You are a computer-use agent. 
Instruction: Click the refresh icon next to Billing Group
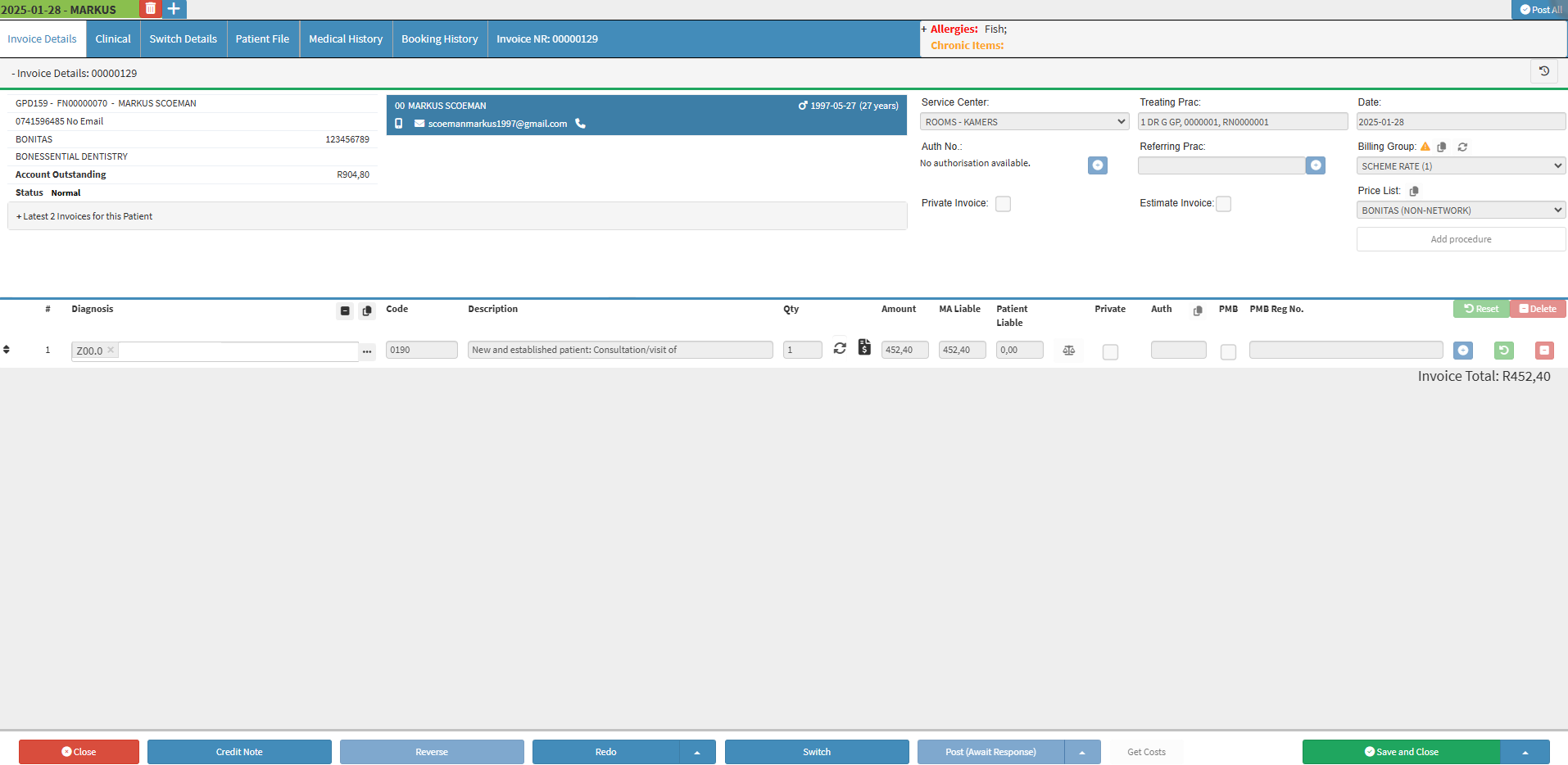1462,147
